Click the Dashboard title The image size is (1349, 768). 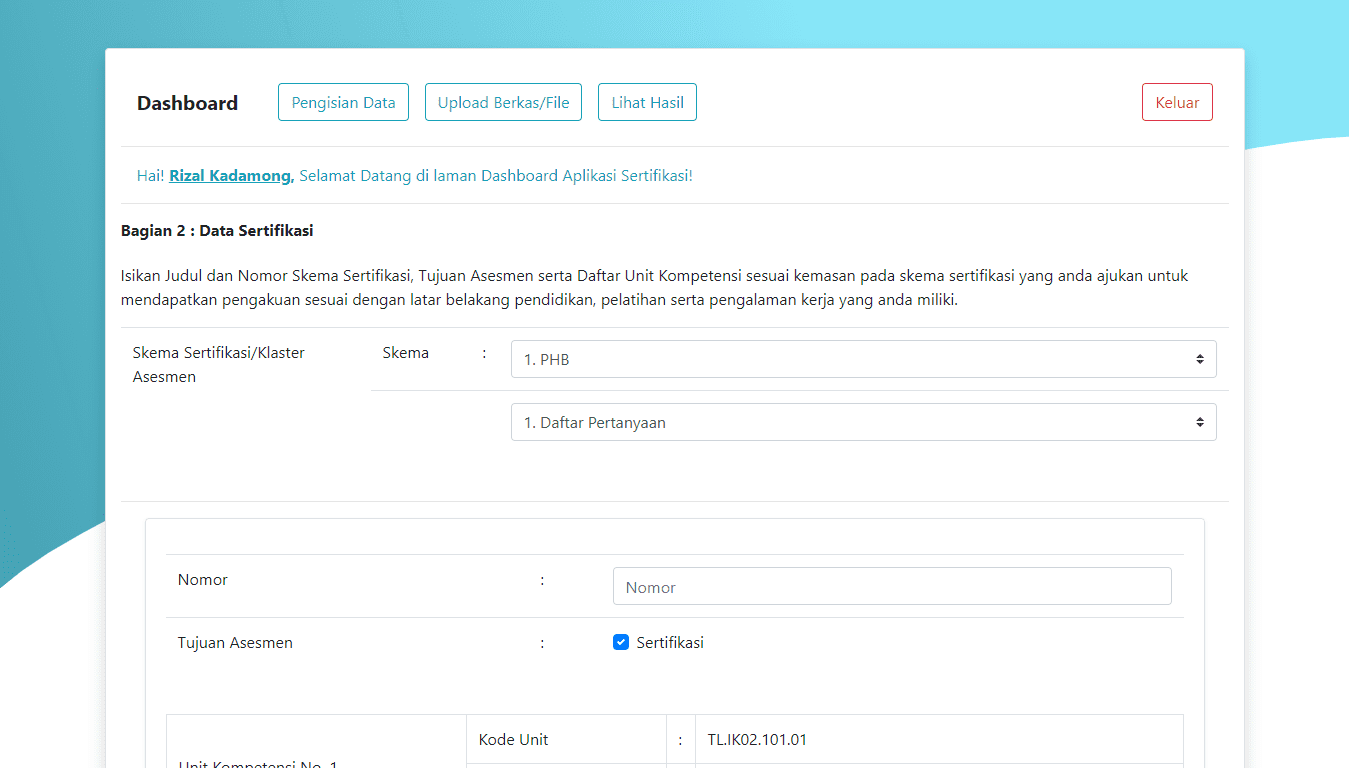click(x=187, y=103)
